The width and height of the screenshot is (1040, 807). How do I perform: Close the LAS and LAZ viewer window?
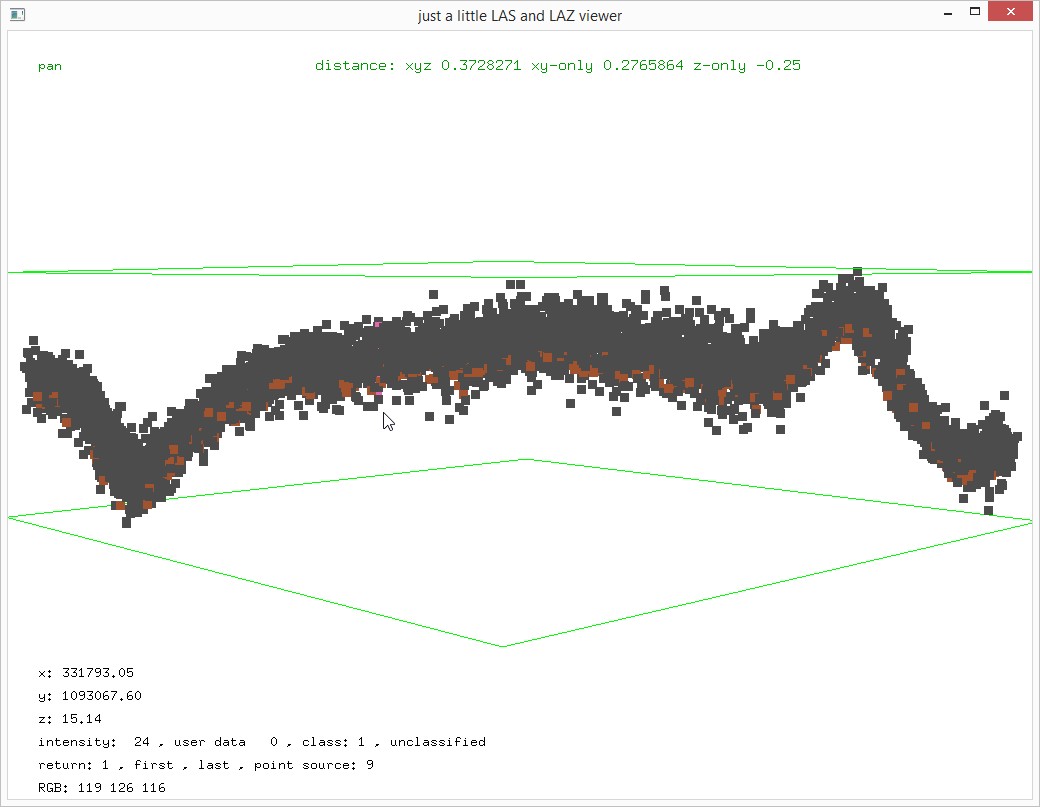[1010, 11]
